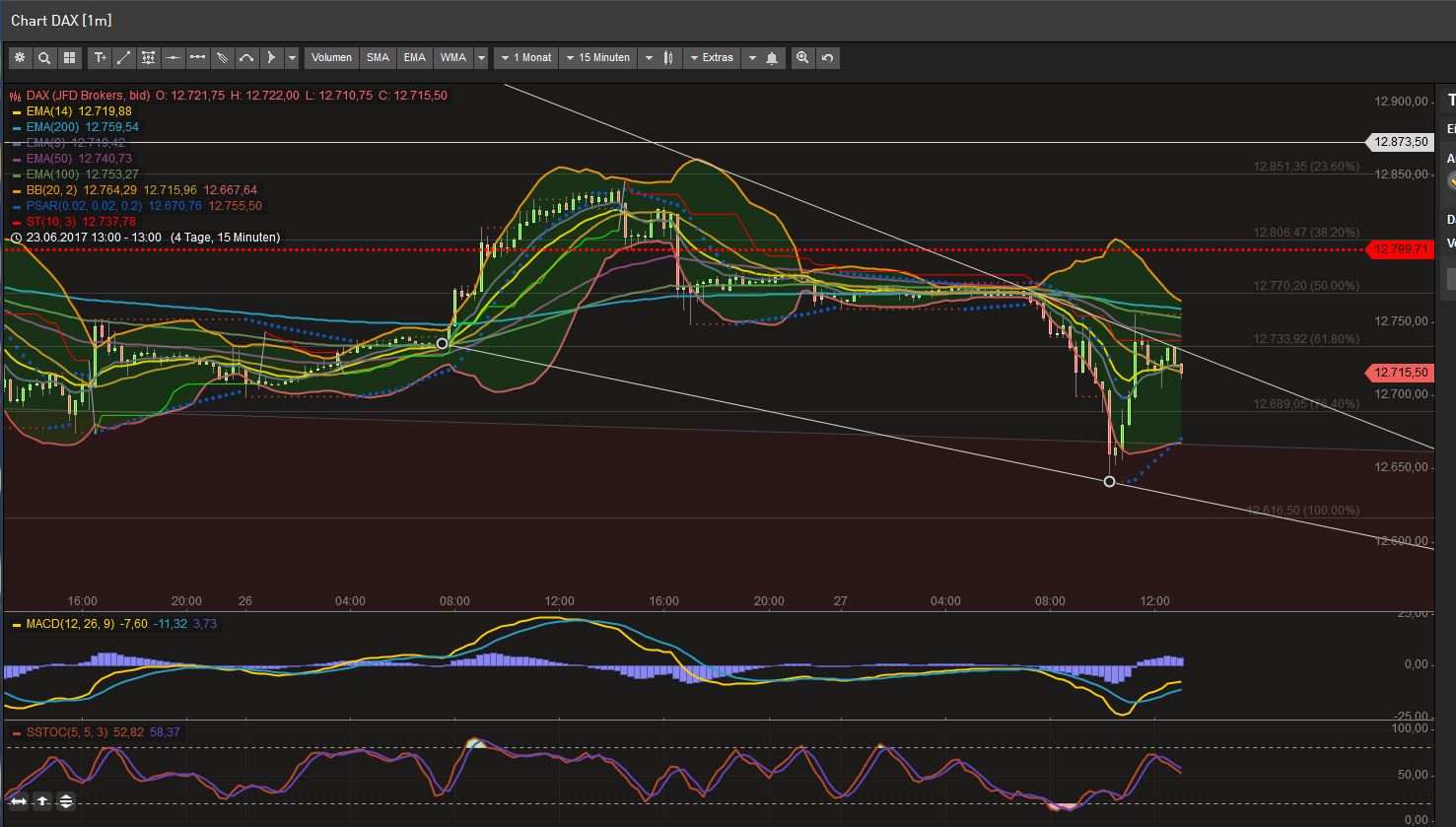Select the magnifier search tool

coord(44,57)
